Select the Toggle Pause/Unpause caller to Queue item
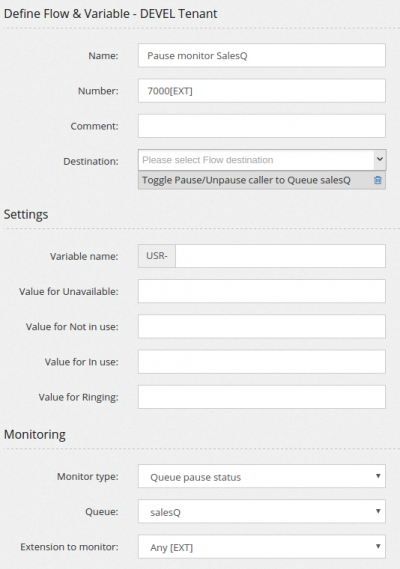 coord(246,180)
